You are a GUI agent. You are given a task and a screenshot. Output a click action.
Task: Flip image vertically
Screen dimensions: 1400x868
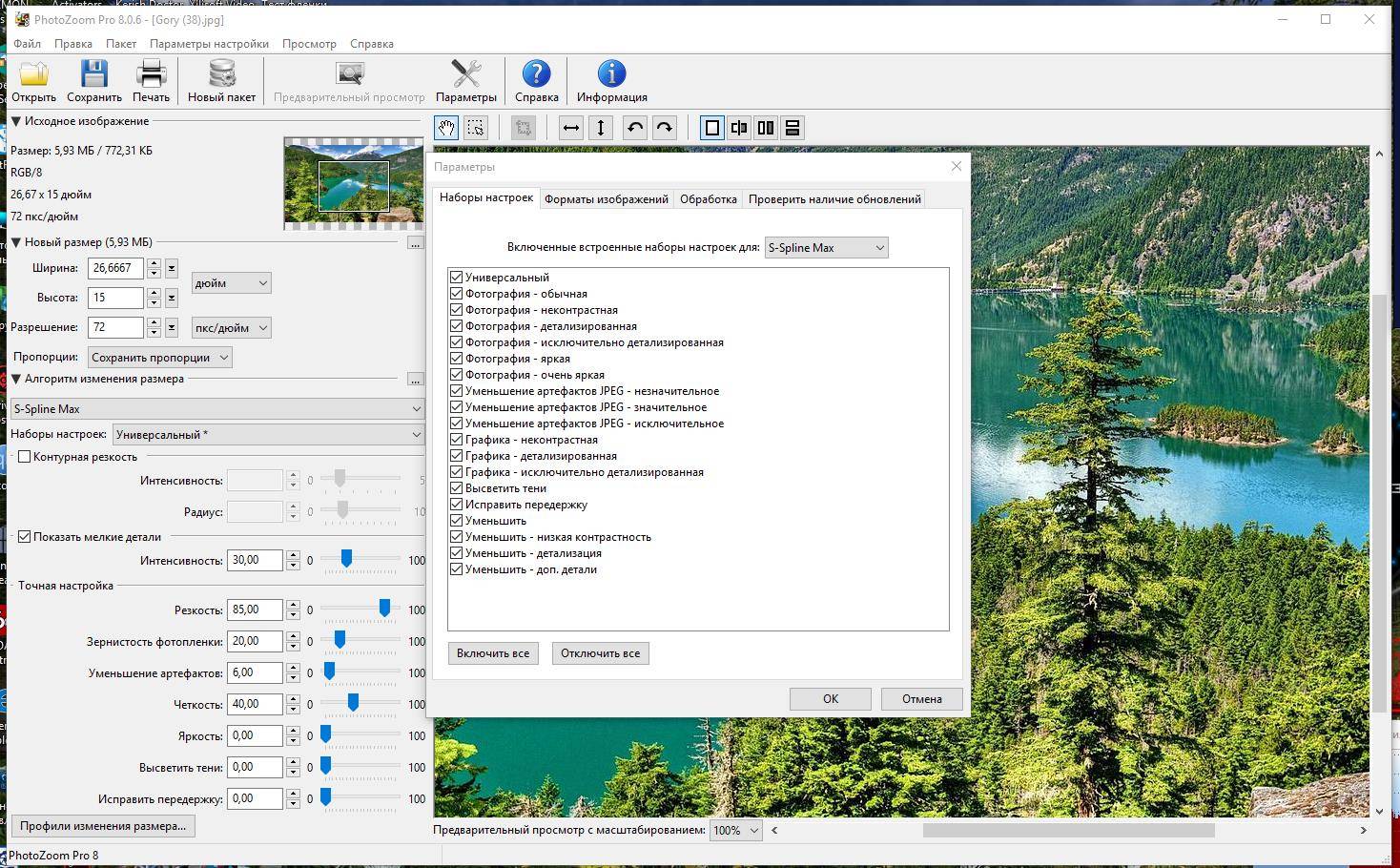(x=601, y=128)
